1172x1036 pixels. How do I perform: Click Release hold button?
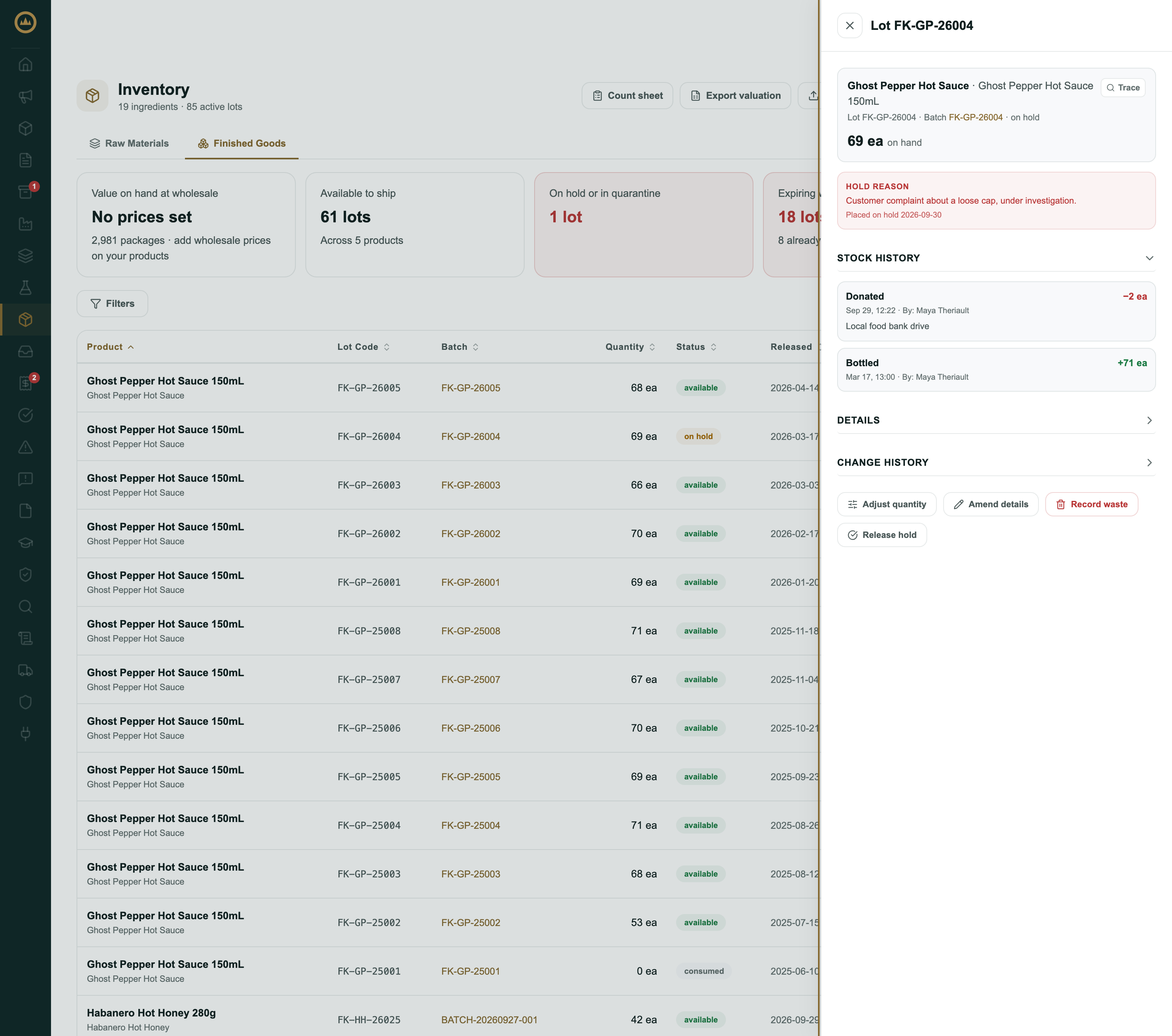tap(882, 535)
